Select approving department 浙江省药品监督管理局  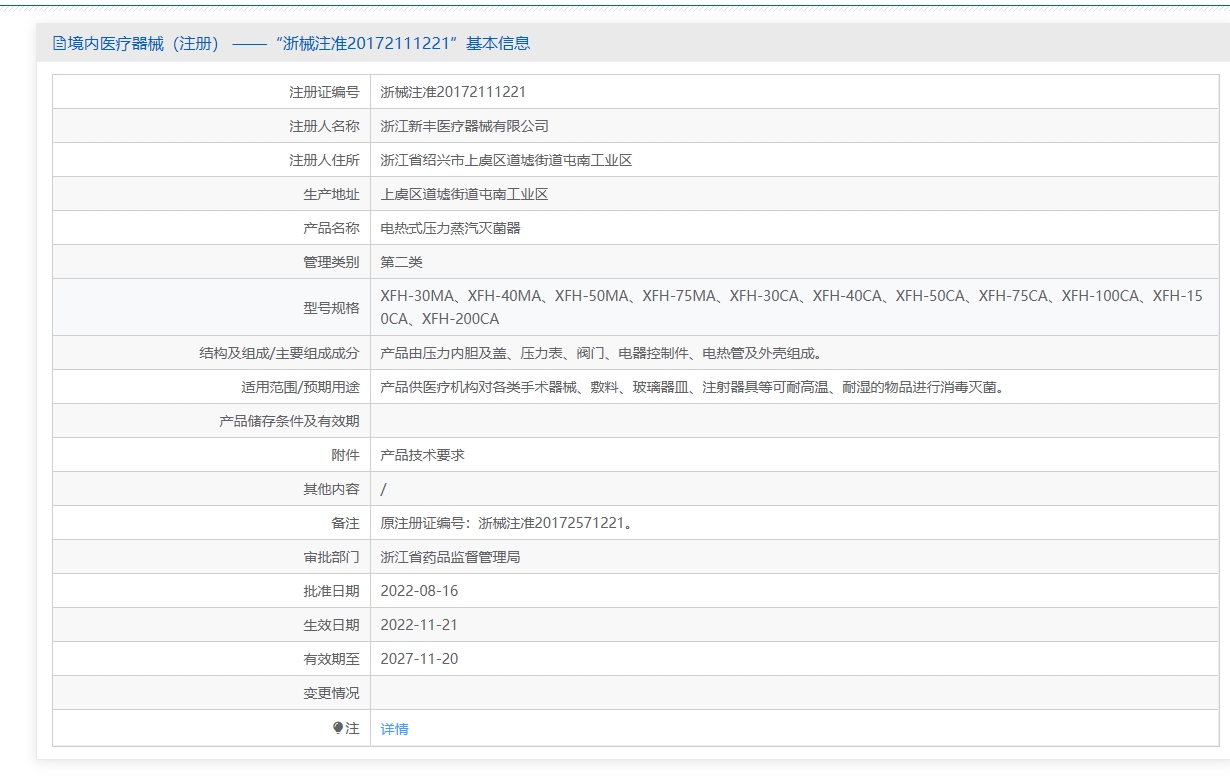pyautogui.click(x=450, y=557)
